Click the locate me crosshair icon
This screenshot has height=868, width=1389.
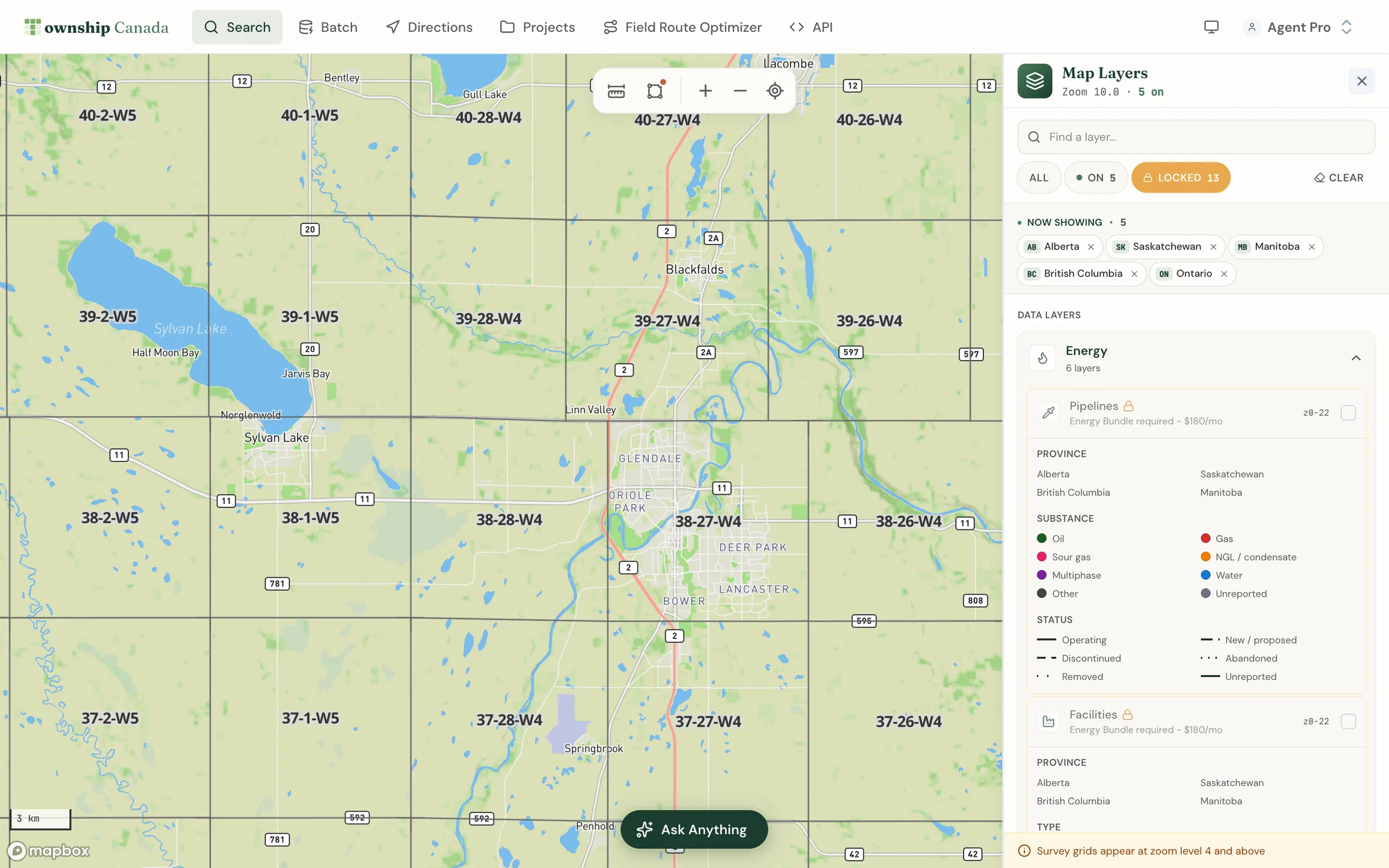tap(774, 91)
